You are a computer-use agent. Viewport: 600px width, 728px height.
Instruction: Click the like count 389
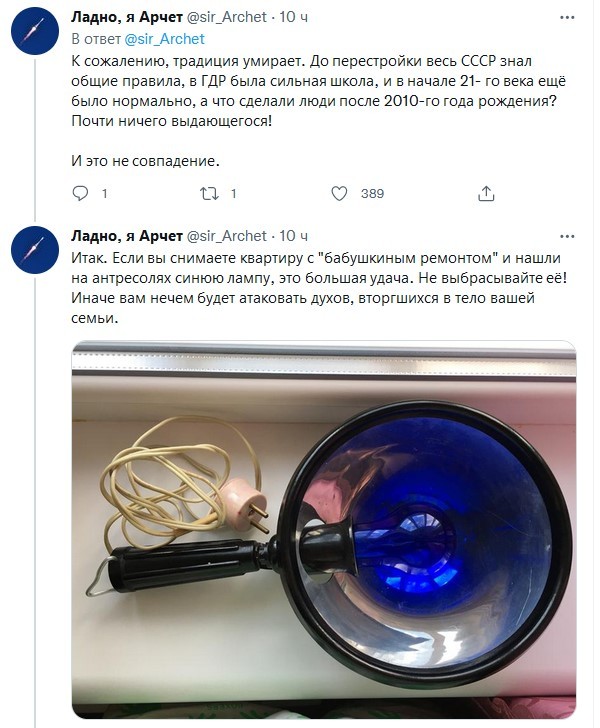coord(372,194)
